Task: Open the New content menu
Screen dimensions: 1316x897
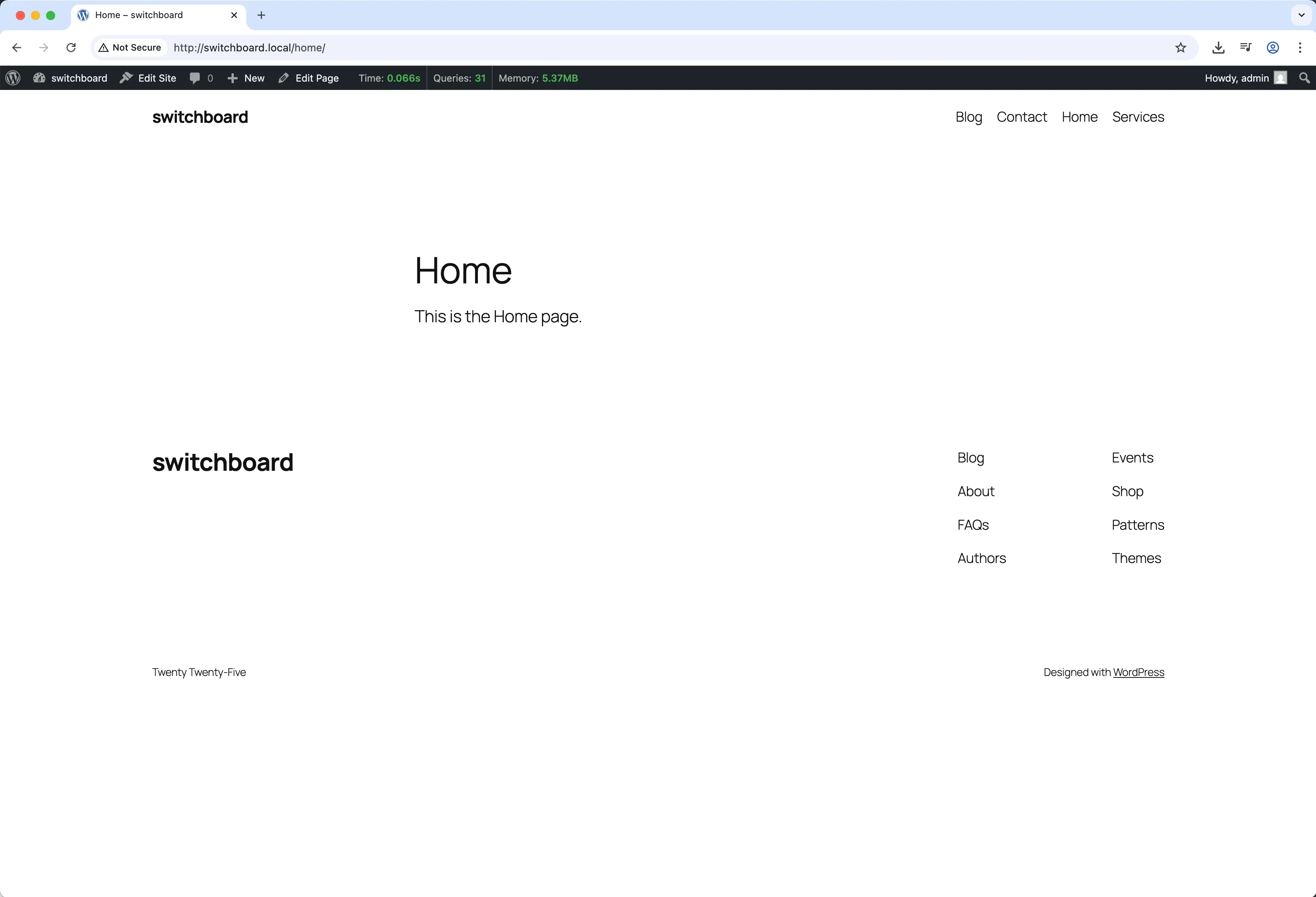Action: [x=246, y=78]
